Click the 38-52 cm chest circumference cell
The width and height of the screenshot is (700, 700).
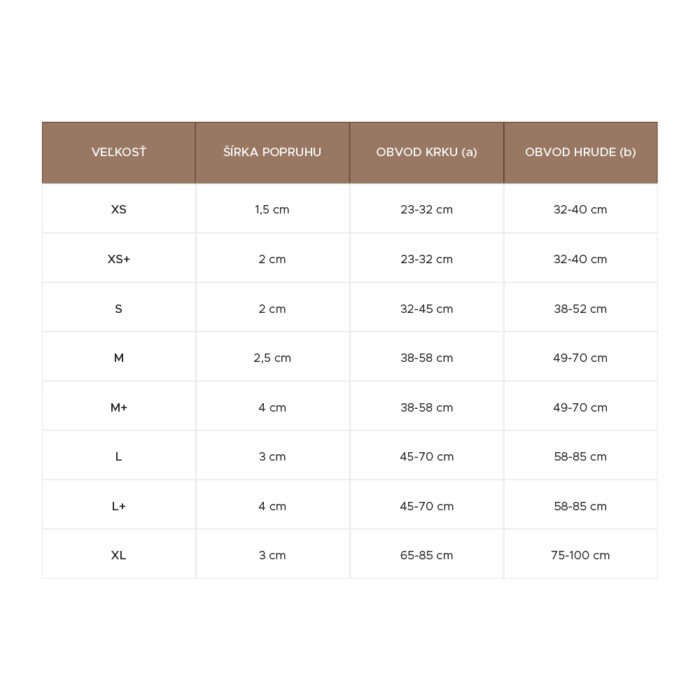pos(580,309)
